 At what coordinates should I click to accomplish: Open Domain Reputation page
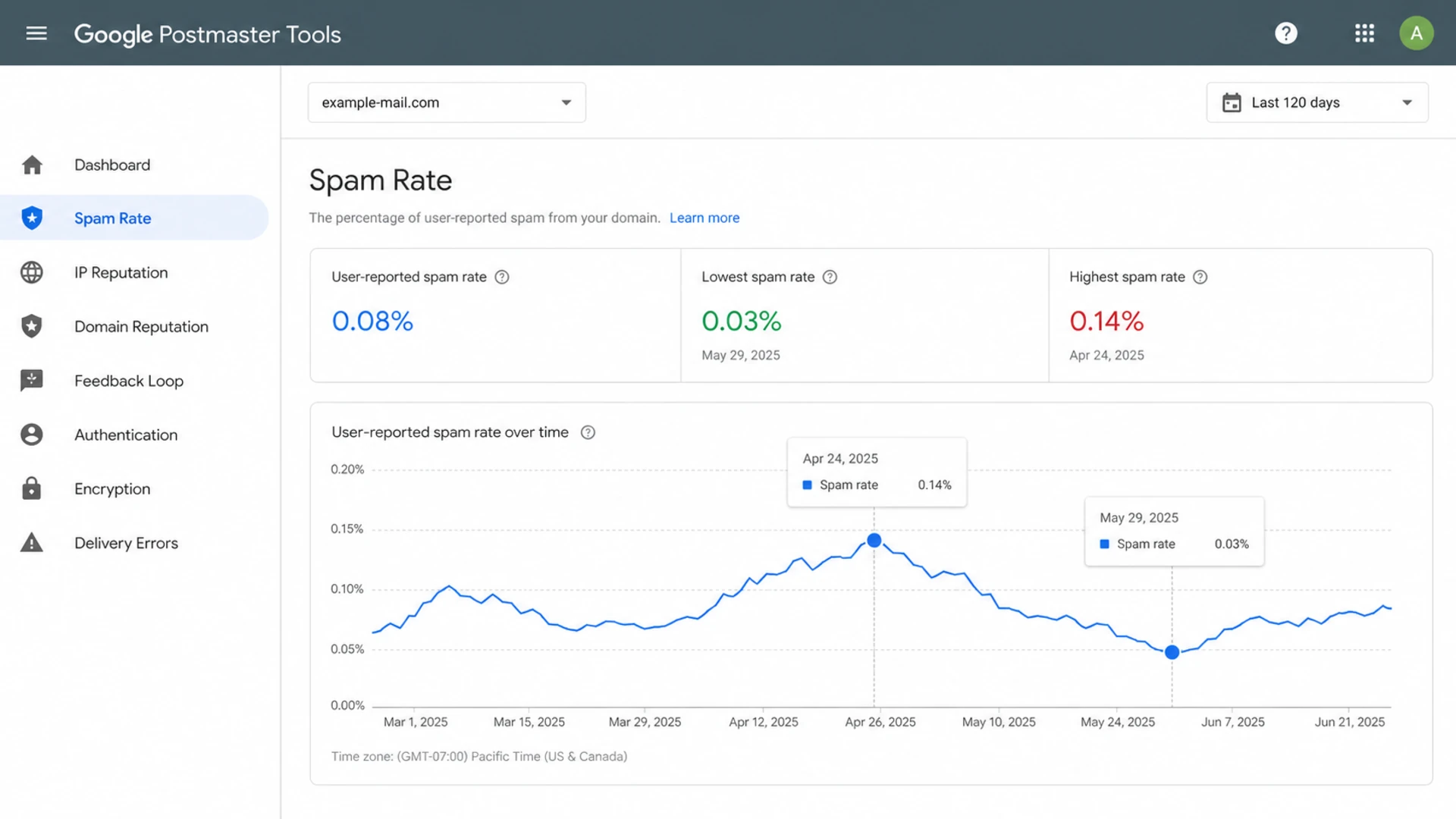(x=135, y=326)
